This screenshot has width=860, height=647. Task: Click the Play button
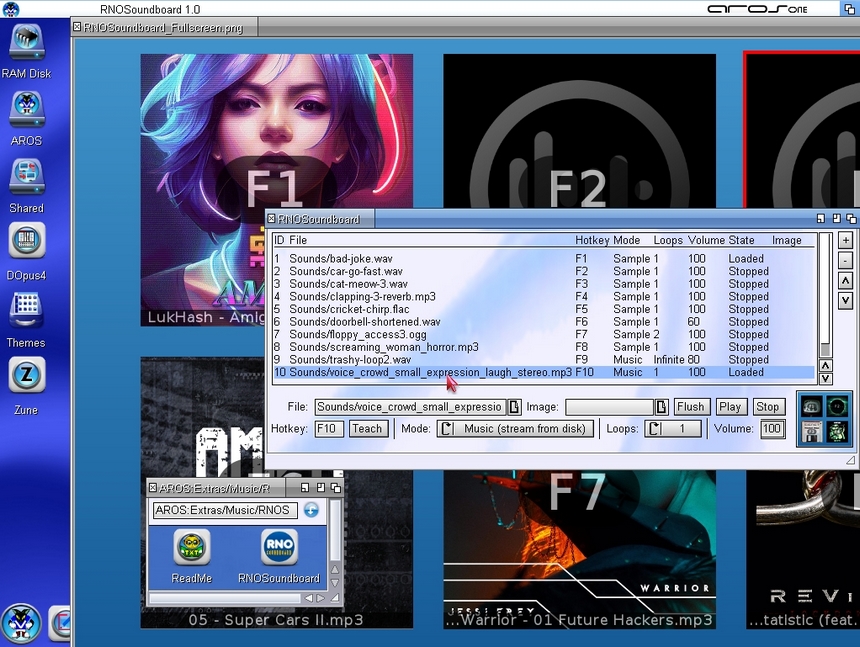(x=731, y=407)
